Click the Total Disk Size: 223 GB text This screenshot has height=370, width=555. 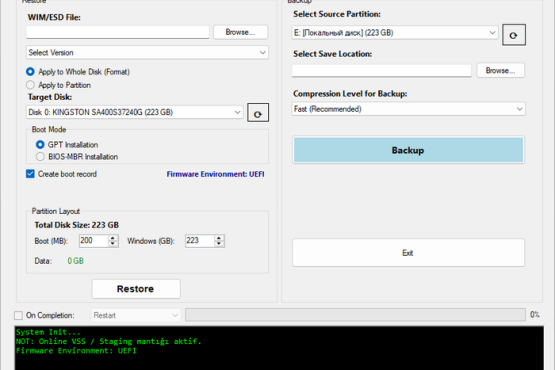click(76, 225)
